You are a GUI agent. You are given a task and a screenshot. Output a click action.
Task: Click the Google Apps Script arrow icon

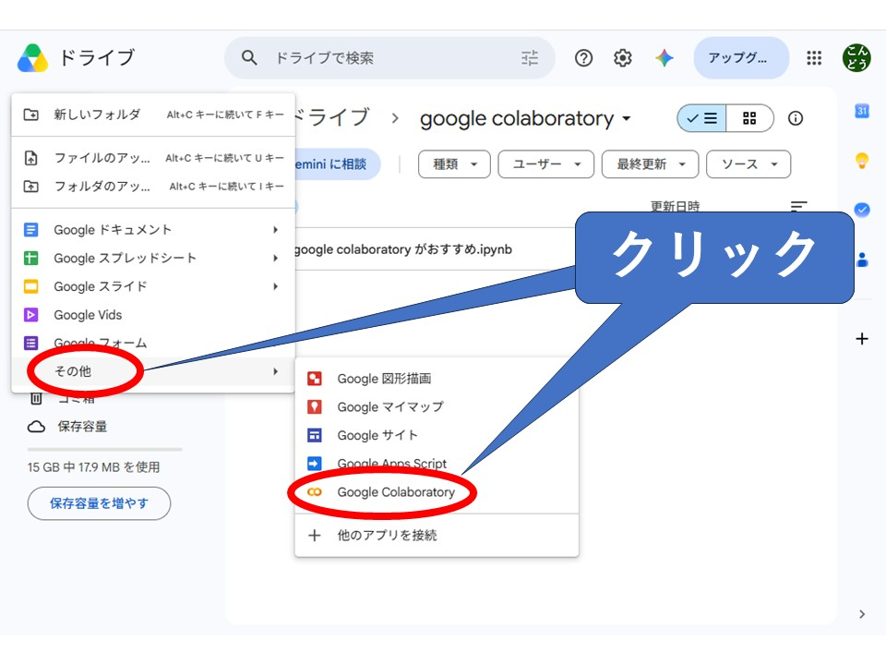coord(314,463)
